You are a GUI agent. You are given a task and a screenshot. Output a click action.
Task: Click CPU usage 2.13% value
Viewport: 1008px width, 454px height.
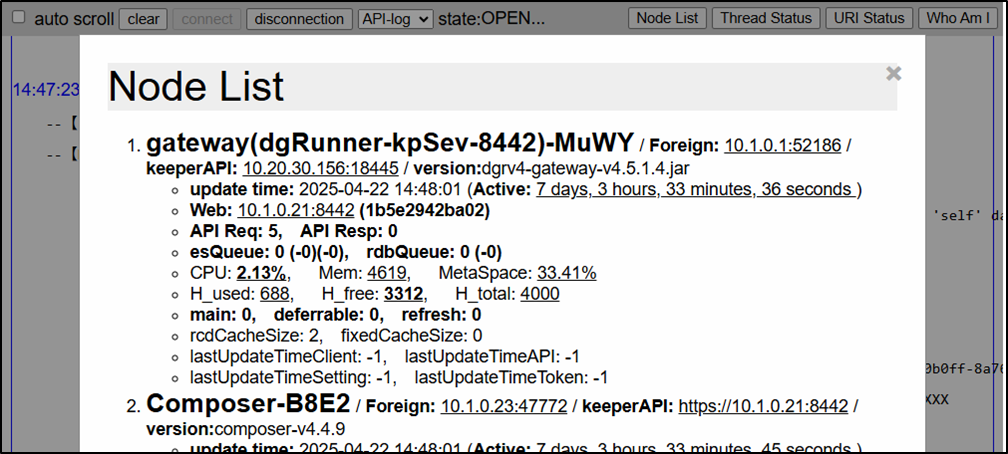click(x=262, y=273)
